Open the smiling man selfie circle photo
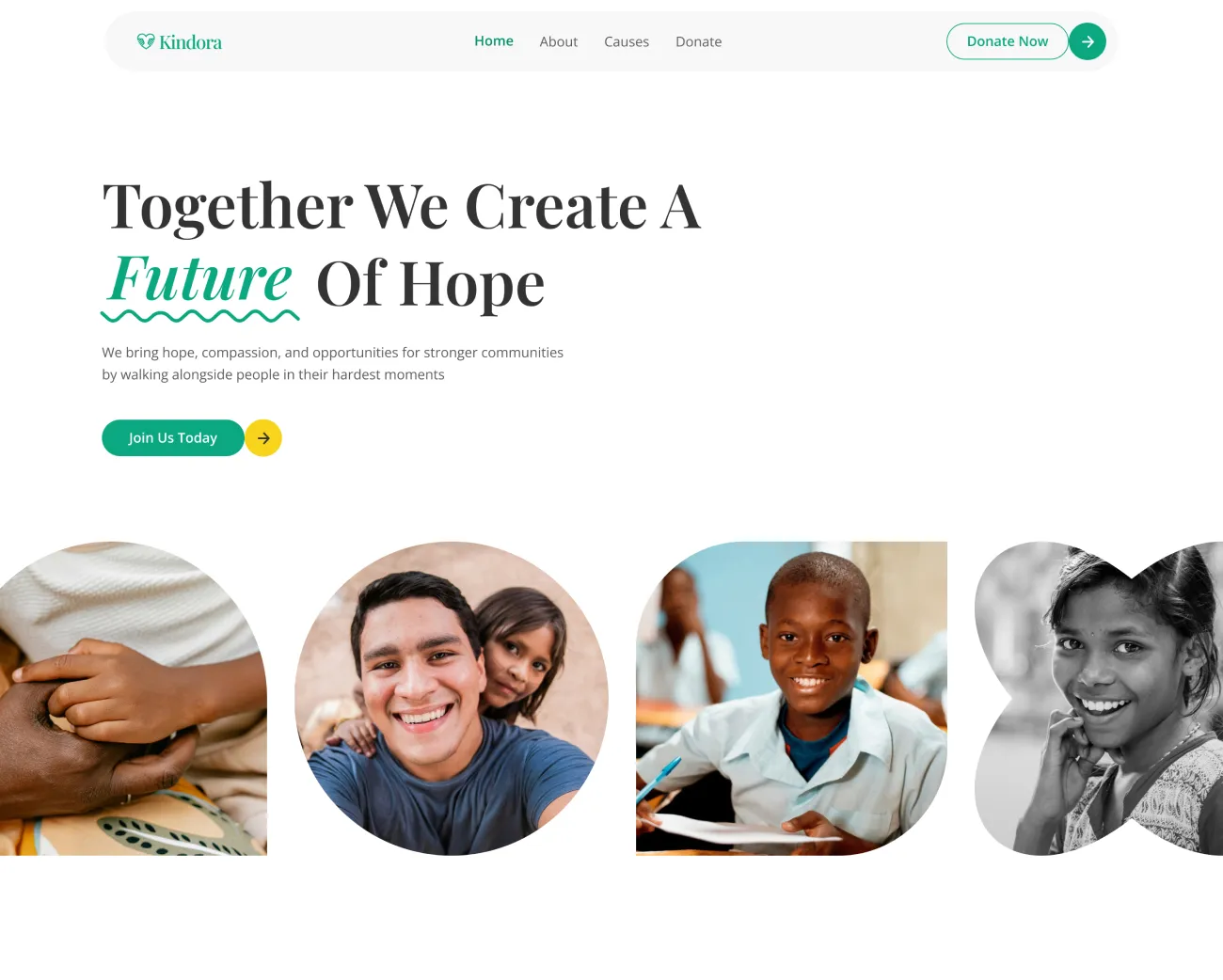Screen dimensions: 1223x980 tap(452, 699)
